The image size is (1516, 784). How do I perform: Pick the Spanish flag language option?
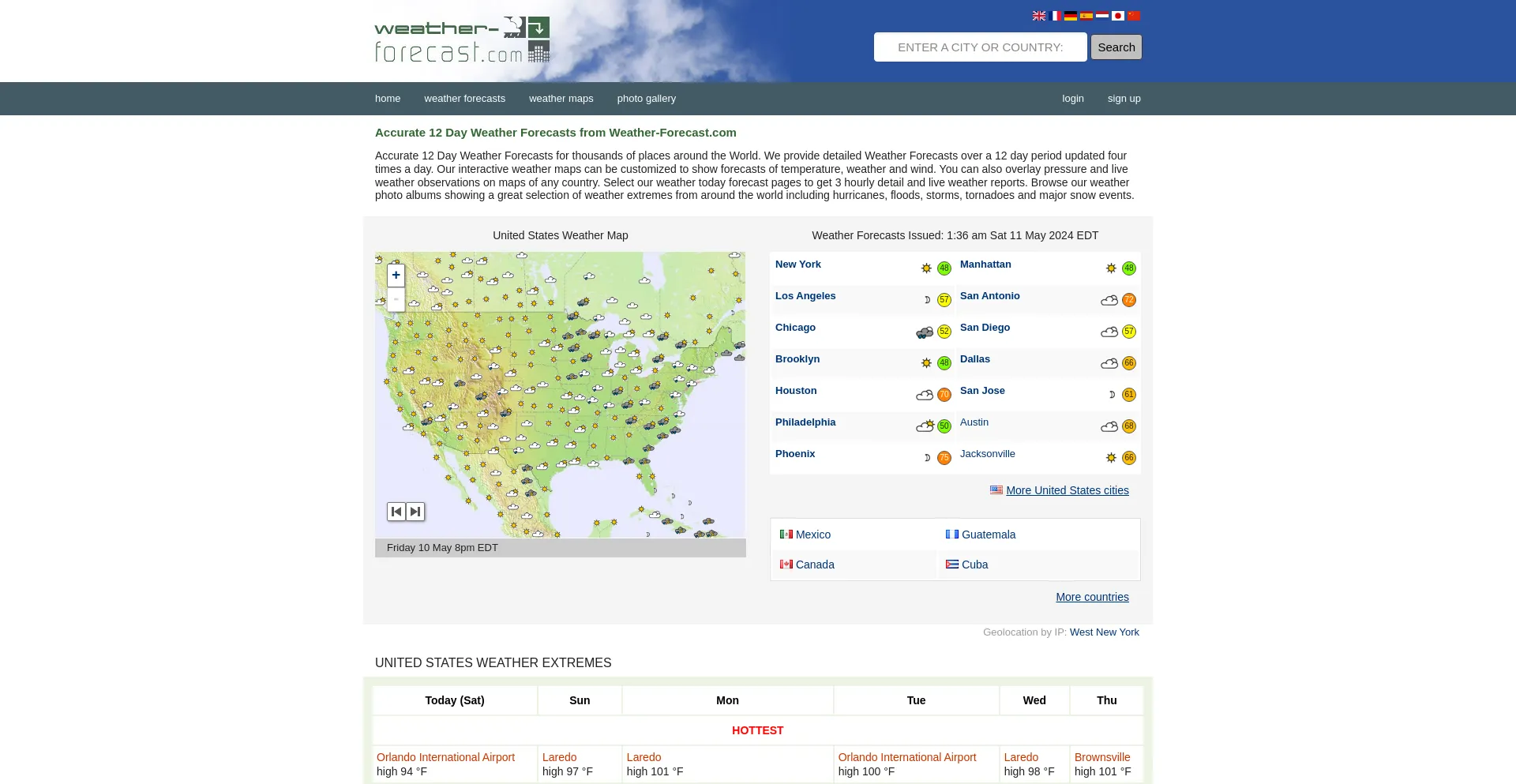pyautogui.click(x=1086, y=16)
